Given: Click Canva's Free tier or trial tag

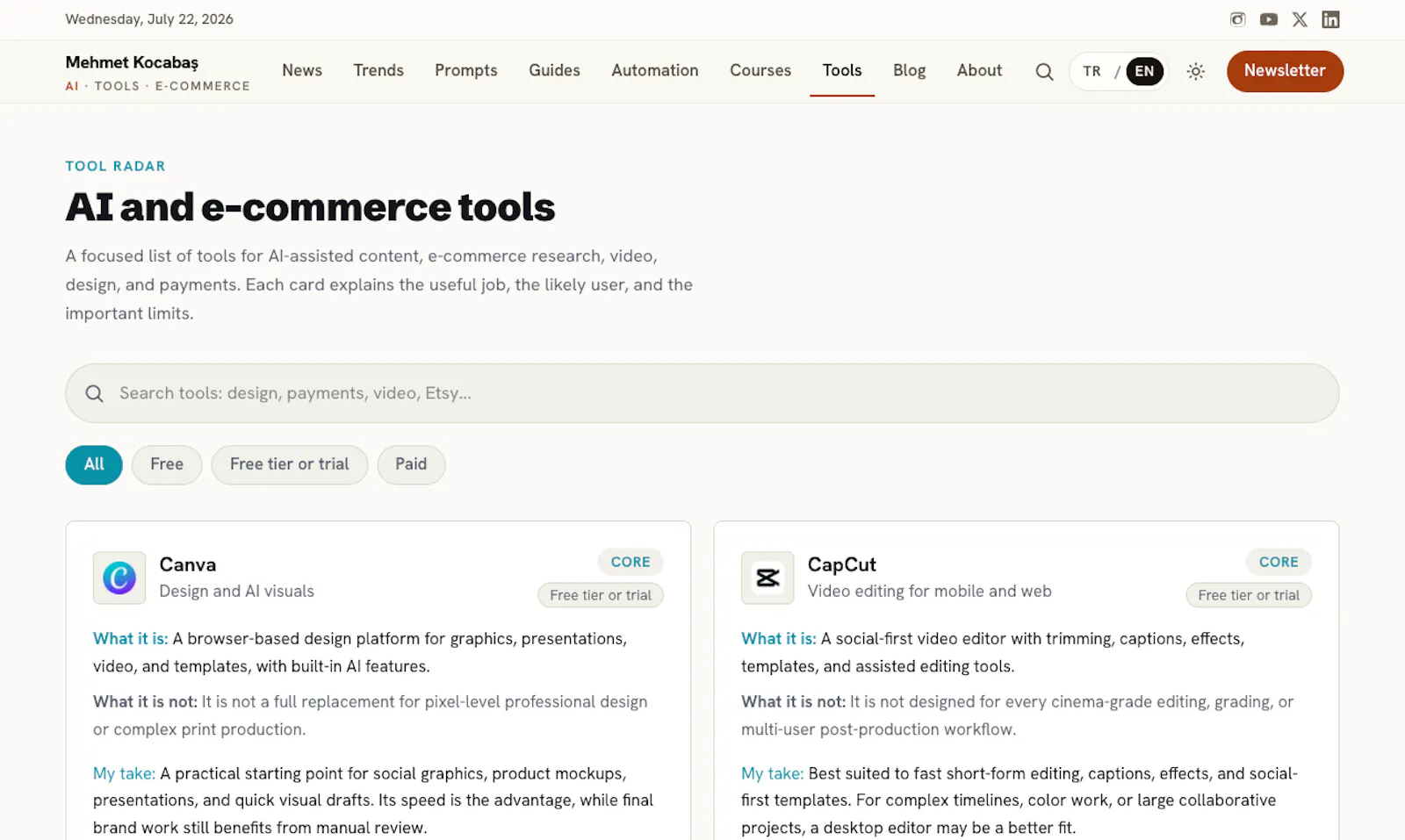Looking at the screenshot, I should coord(601,595).
